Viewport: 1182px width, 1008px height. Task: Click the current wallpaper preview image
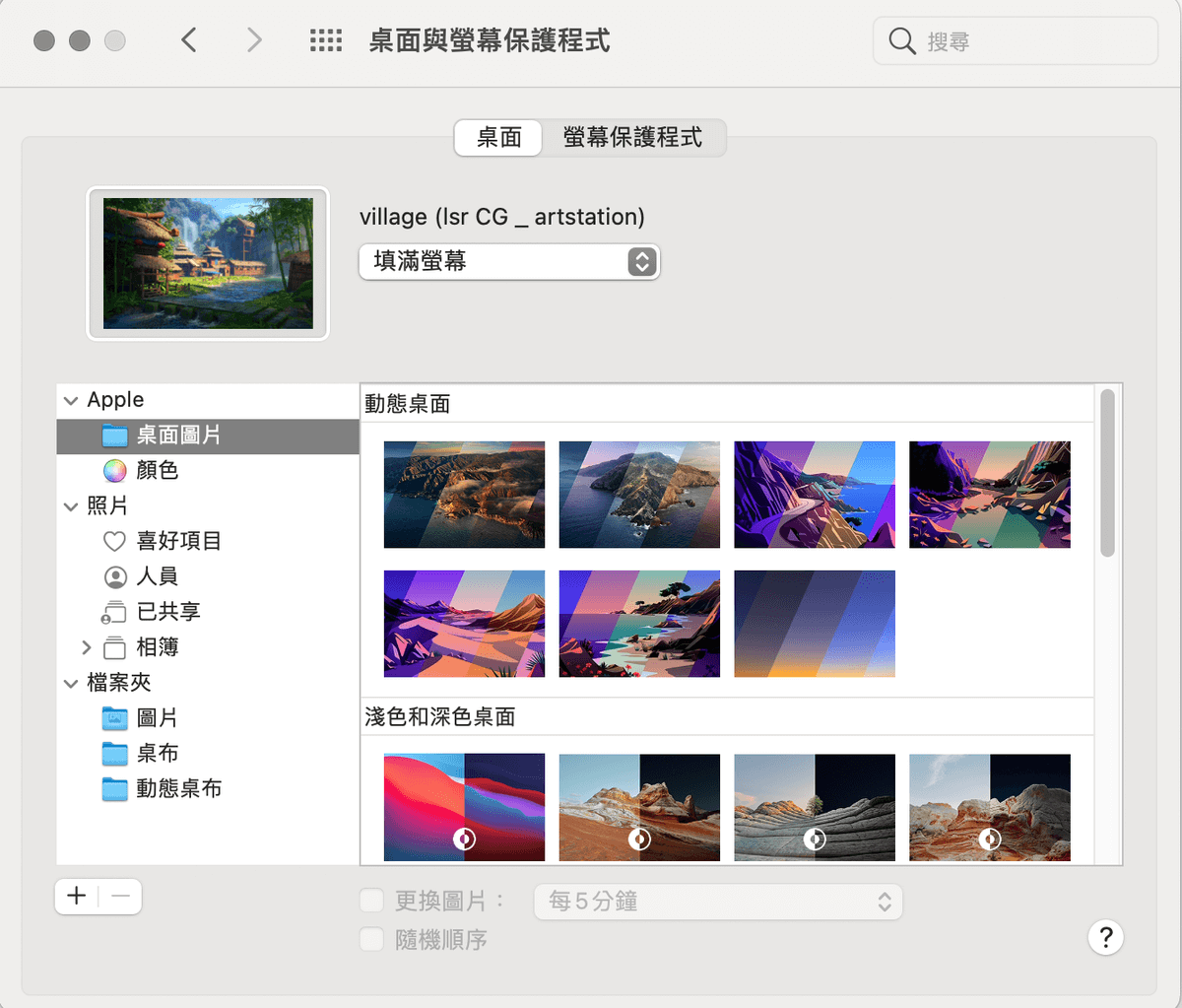(x=208, y=263)
